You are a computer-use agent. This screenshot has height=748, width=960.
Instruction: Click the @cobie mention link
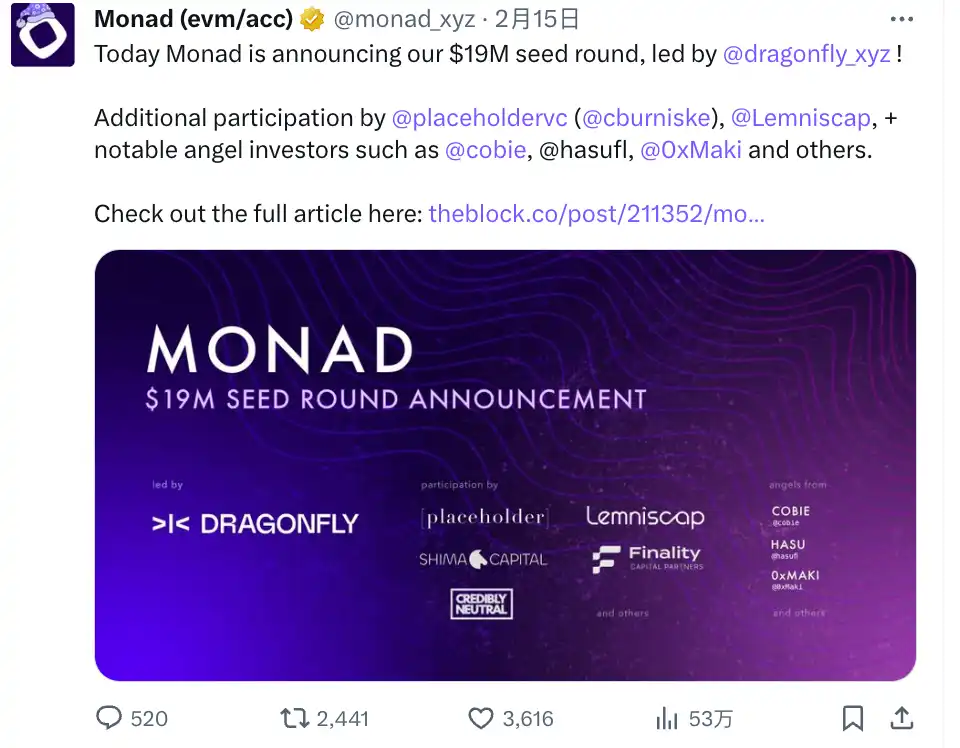click(487, 150)
